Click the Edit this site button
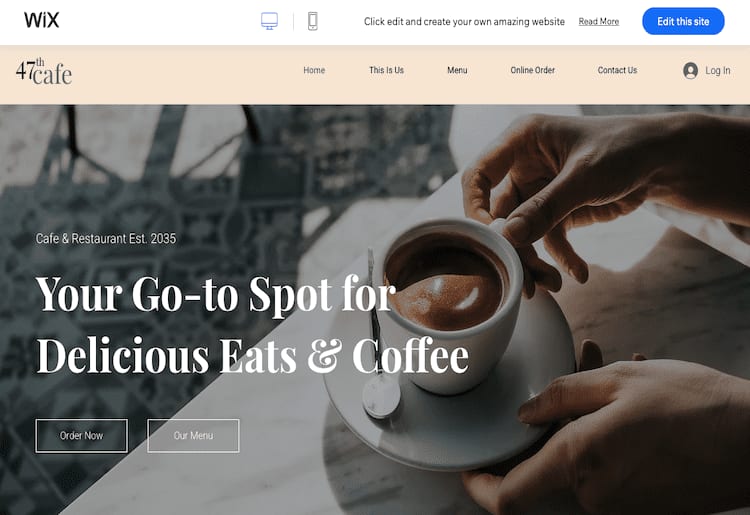This screenshot has height=515, width=750. [x=683, y=21]
